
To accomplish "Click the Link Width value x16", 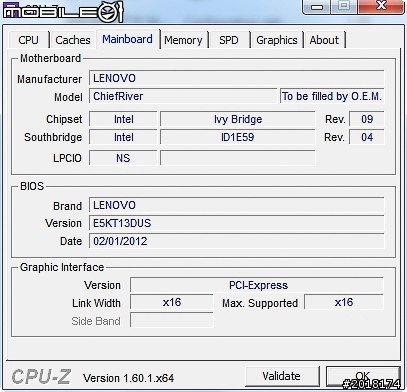I will [x=172, y=302].
